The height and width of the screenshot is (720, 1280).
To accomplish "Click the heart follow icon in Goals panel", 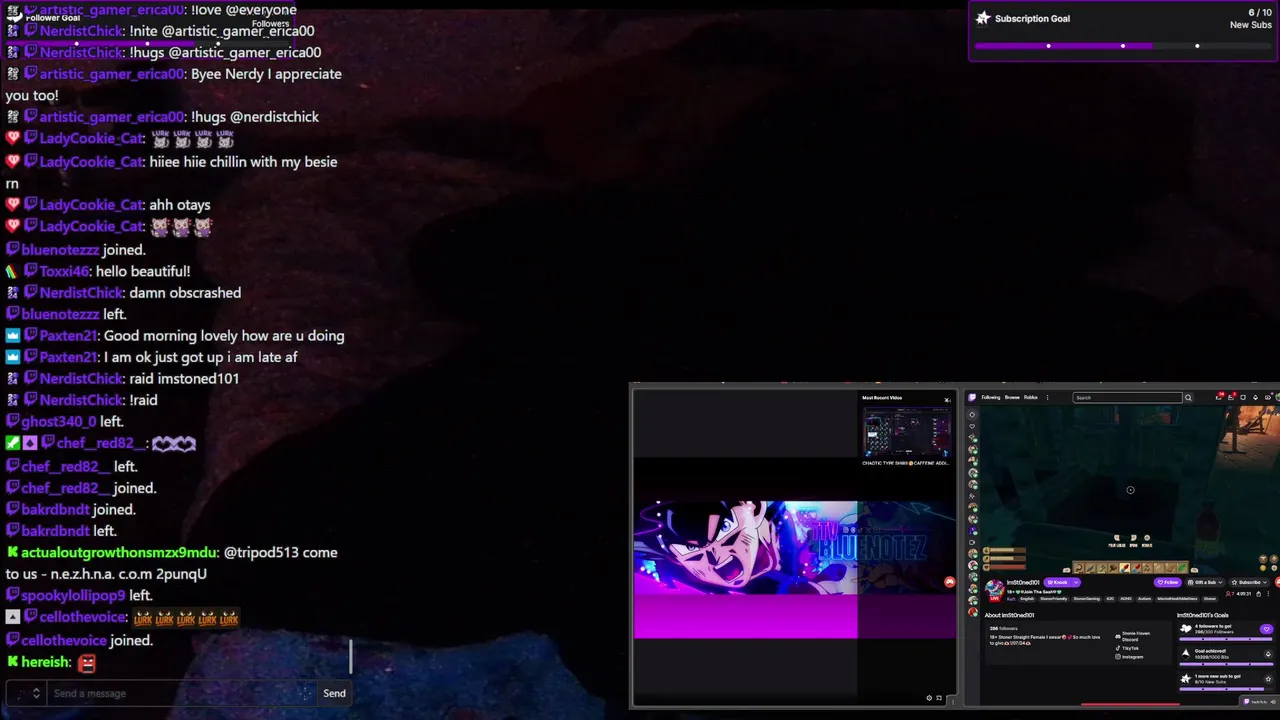I will tap(1266, 629).
